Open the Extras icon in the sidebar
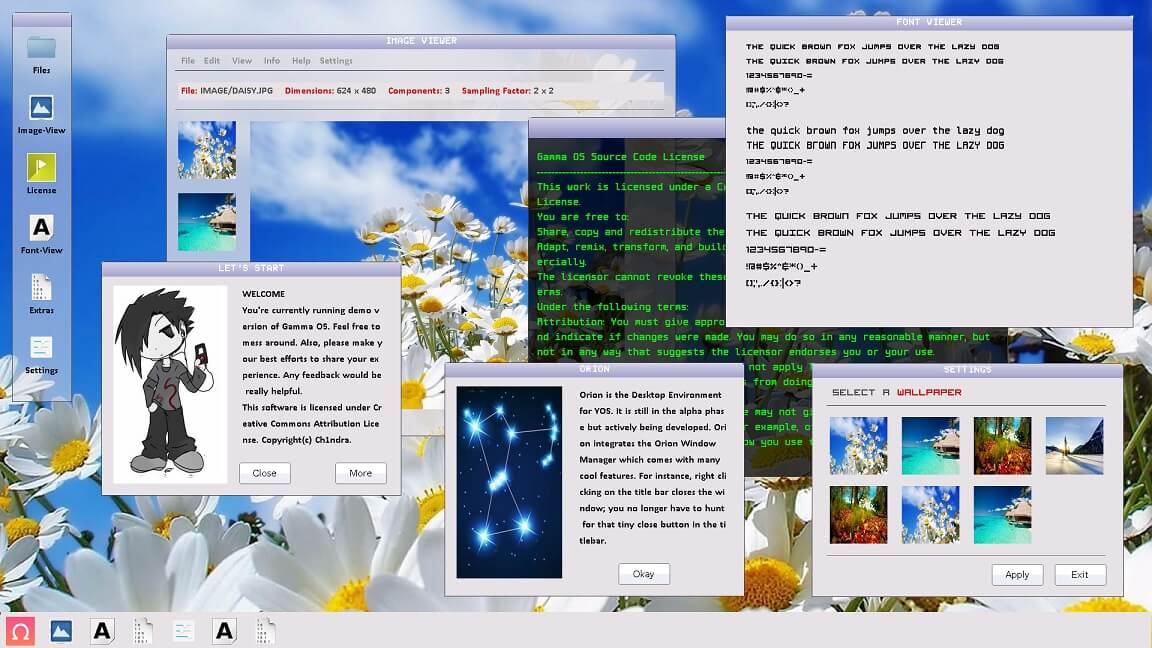The height and width of the screenshot is (648, 1152). point(41,295)
